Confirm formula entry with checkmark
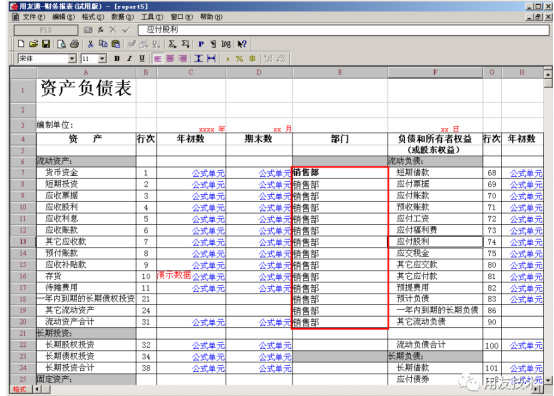Image resolution: width=554 pixels, height=396 pixels. (126, 30)
